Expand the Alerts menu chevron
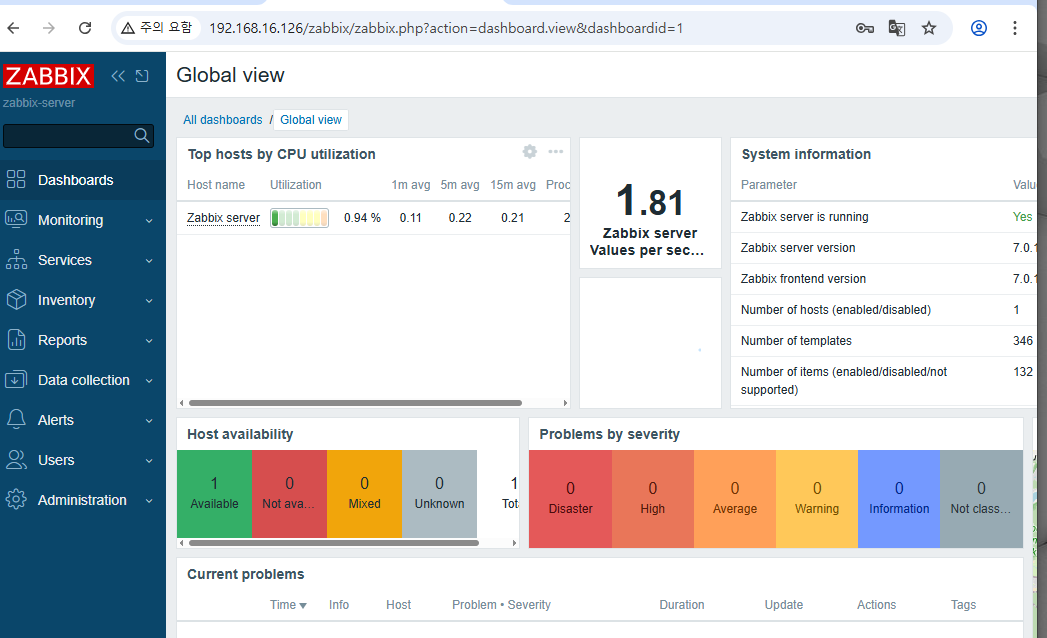Image resolution: width=1047 pixels, height=638 pixels. pyautogui.click(x=149, y=422)
